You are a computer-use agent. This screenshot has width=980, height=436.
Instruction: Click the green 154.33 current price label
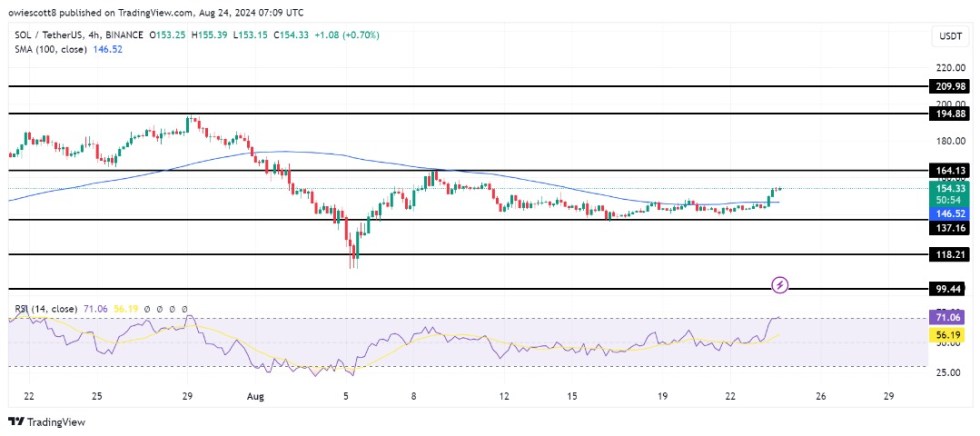point(950,188)
